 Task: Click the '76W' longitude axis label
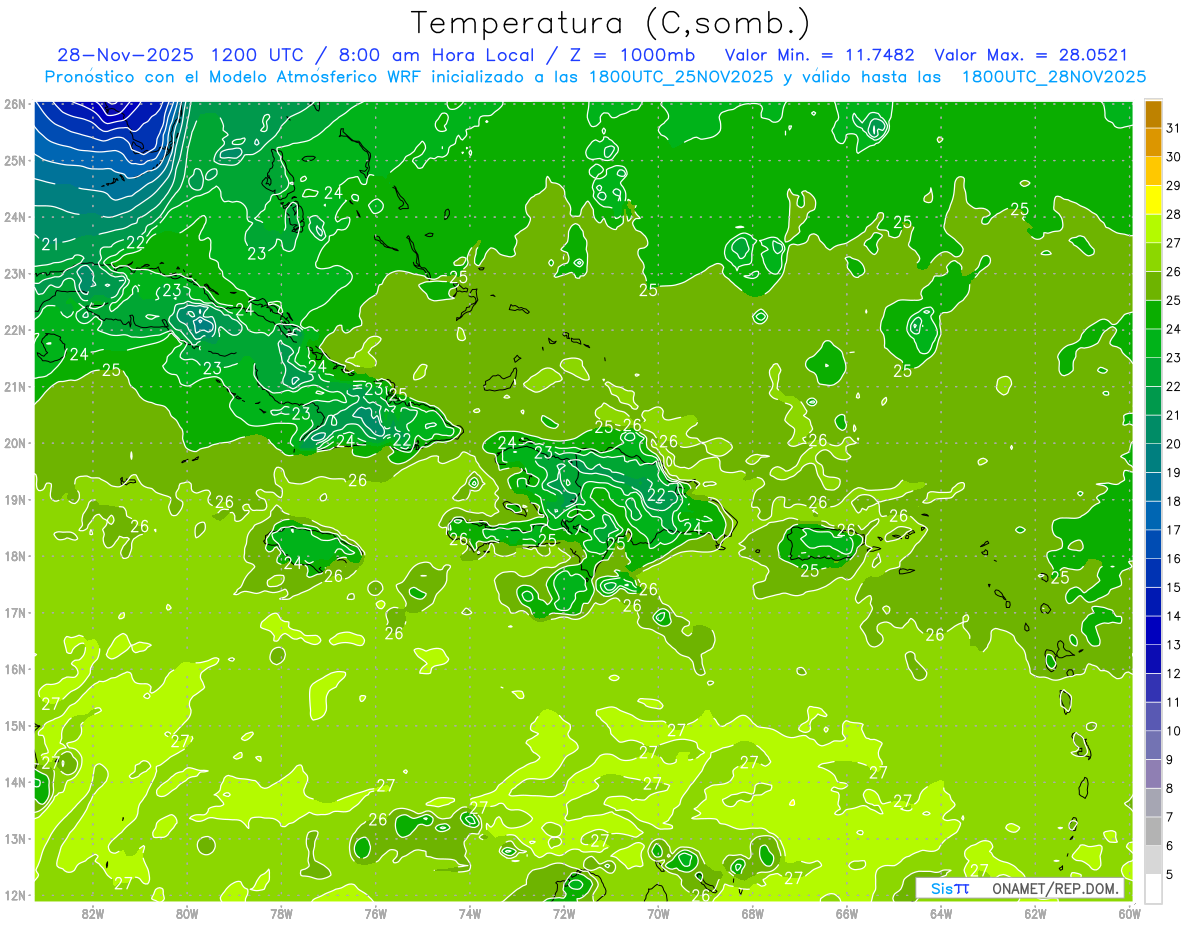tap(375, 913)
